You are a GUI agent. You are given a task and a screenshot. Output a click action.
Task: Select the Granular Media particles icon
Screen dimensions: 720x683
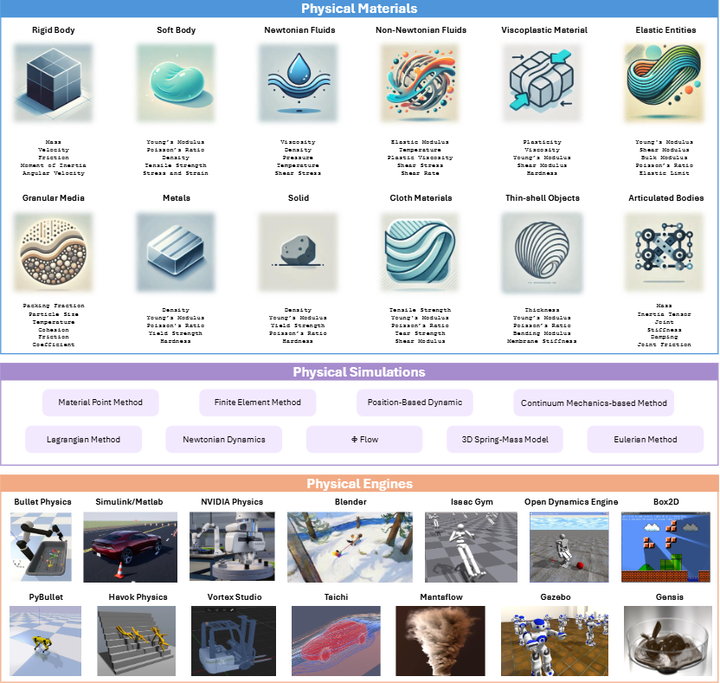click(x=53, y=252)
